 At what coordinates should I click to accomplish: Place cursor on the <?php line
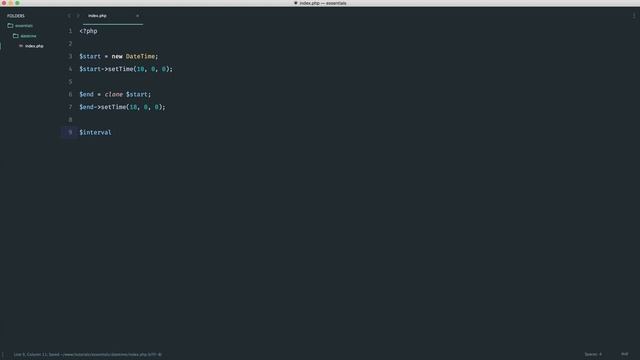(89, 31)
